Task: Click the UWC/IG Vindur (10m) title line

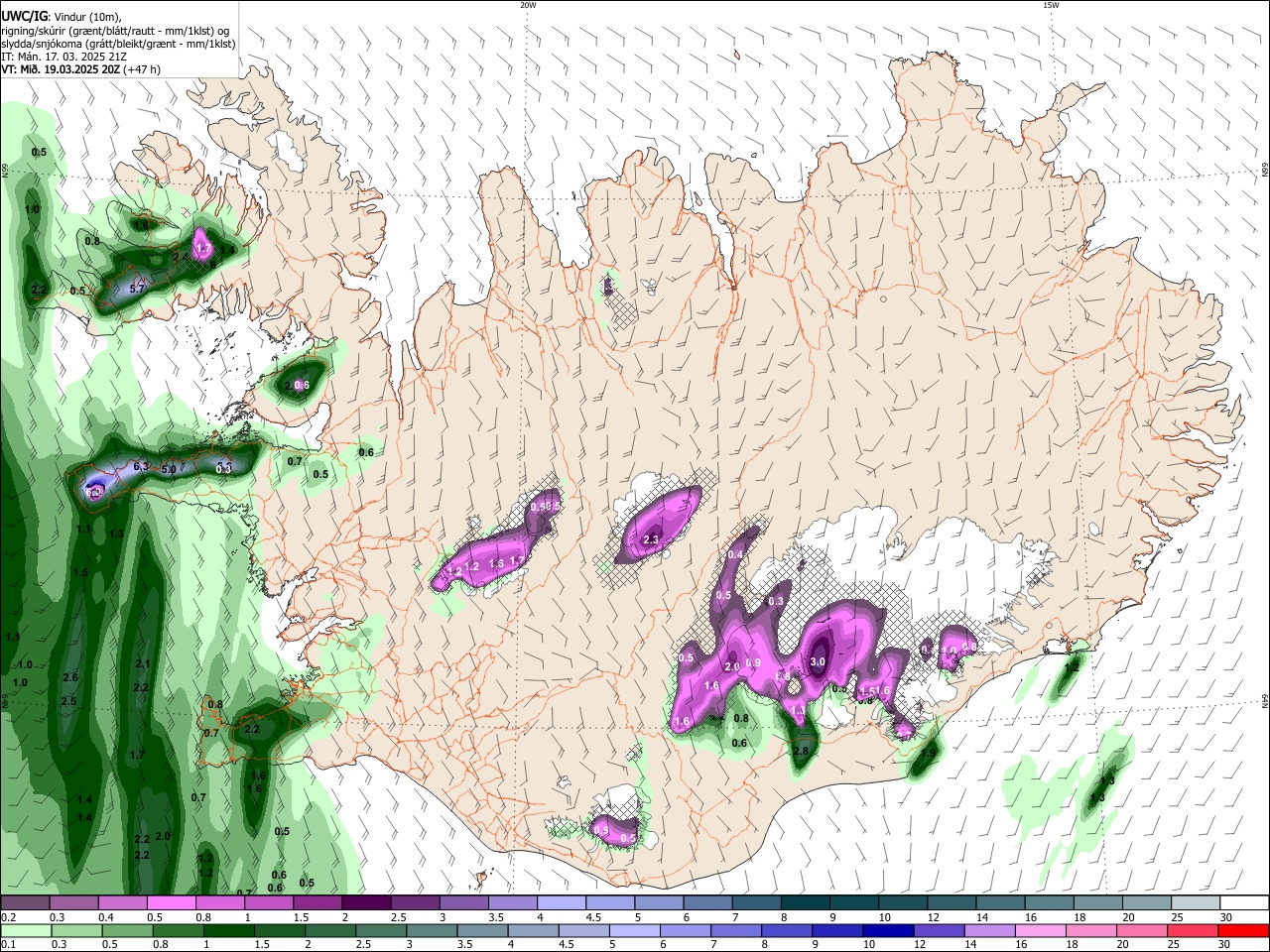Action: 63,16
